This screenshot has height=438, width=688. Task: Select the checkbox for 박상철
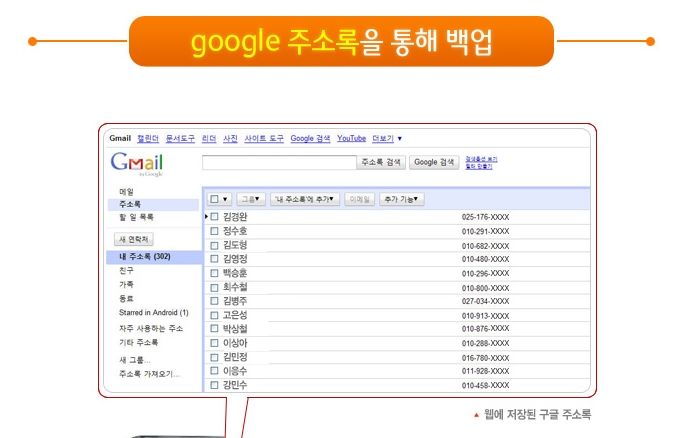click(x=215, y=328)
